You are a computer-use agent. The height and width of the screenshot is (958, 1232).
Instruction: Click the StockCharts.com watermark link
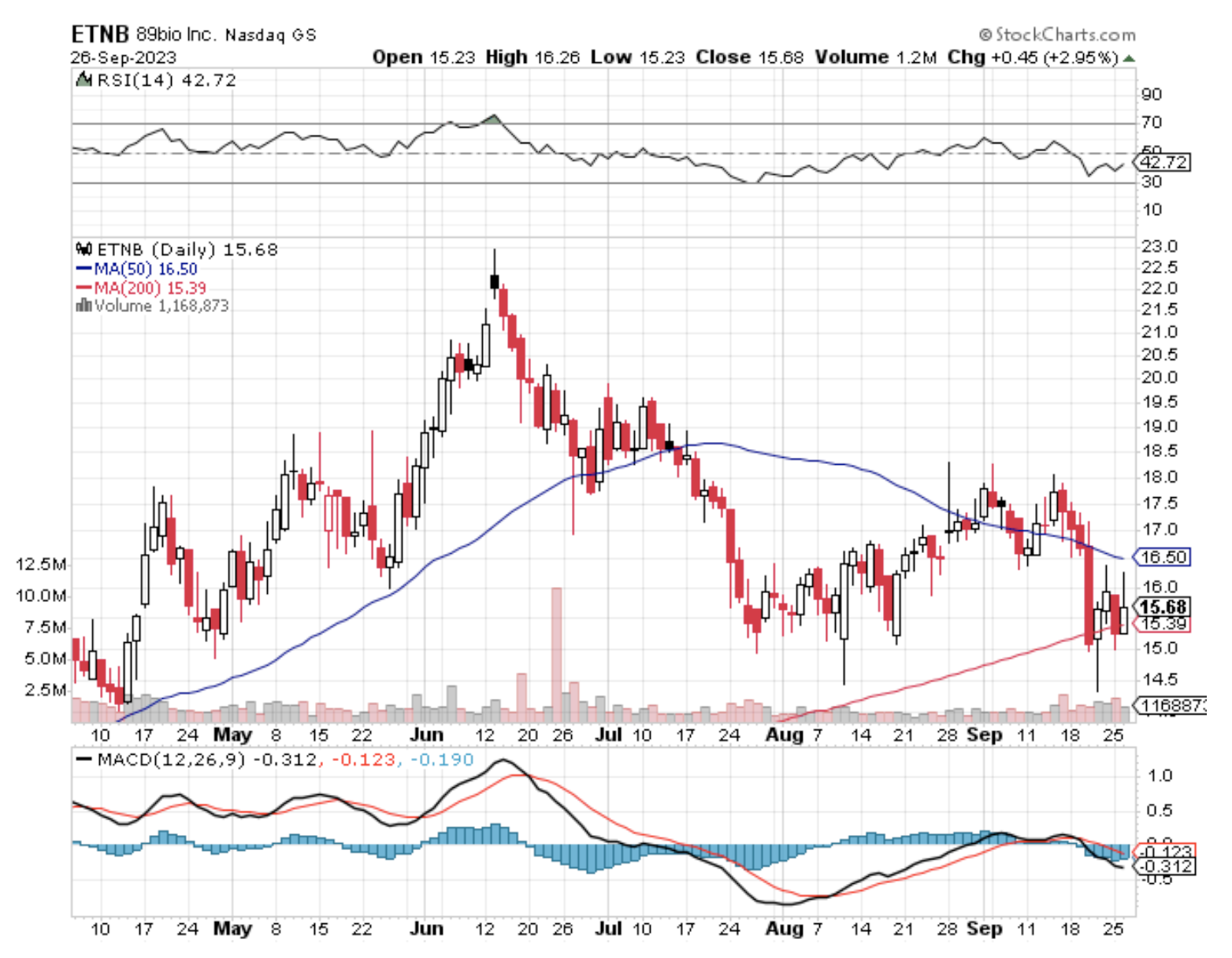1065,35
